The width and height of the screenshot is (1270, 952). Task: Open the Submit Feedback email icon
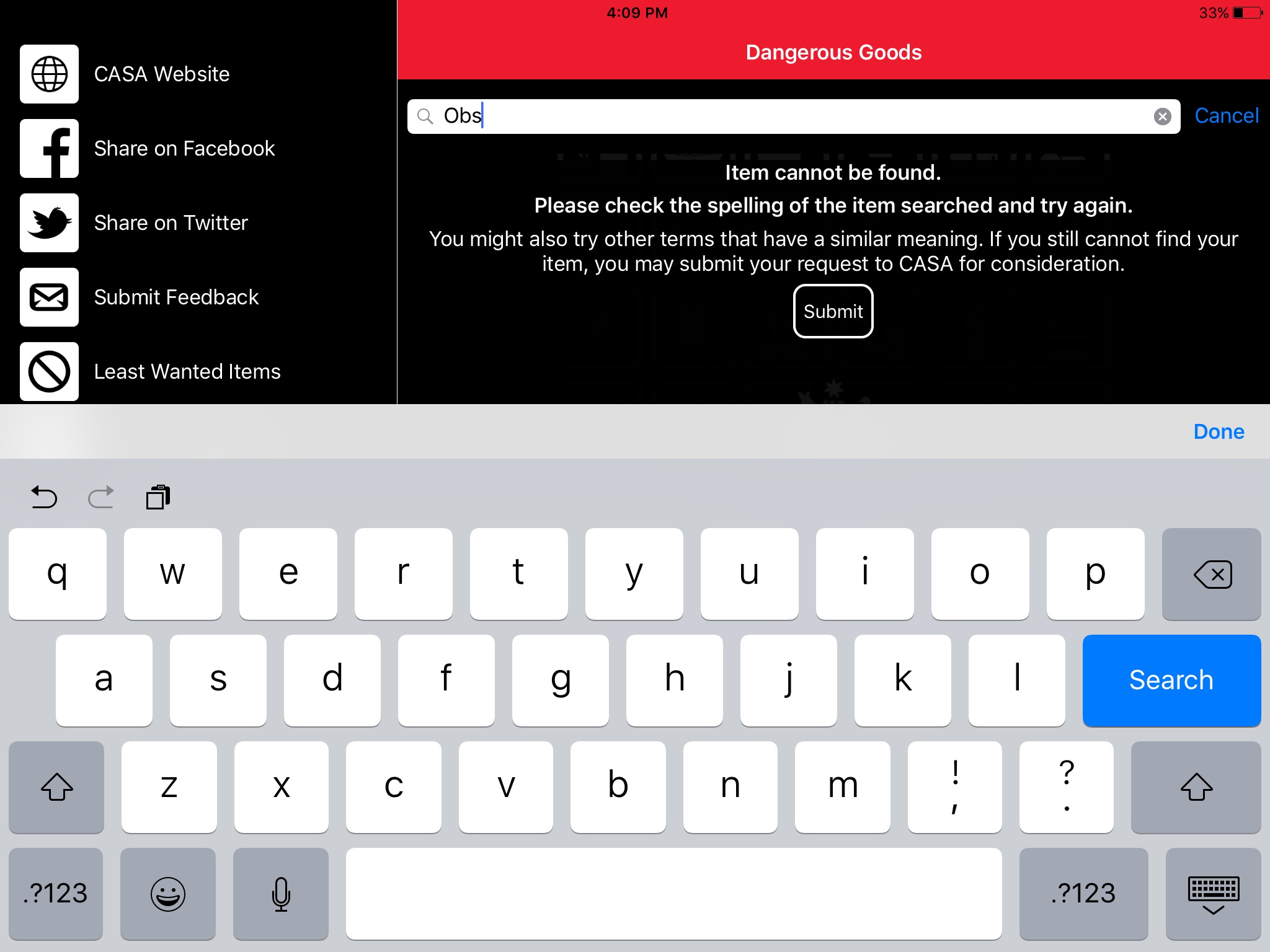coord(48,297)
